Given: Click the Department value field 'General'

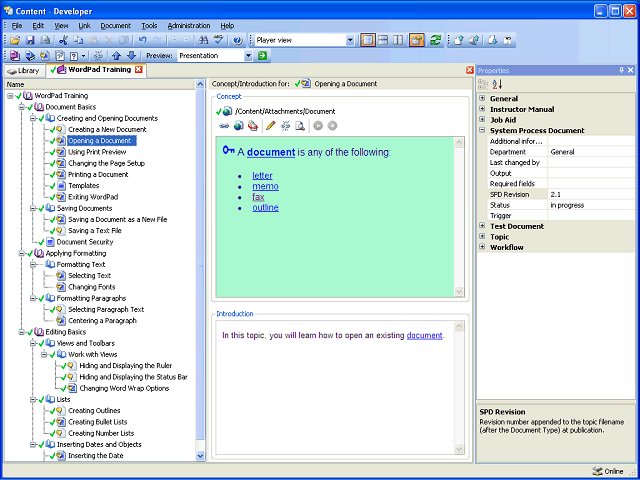Looking at the screenshot, I should (591, 152).
